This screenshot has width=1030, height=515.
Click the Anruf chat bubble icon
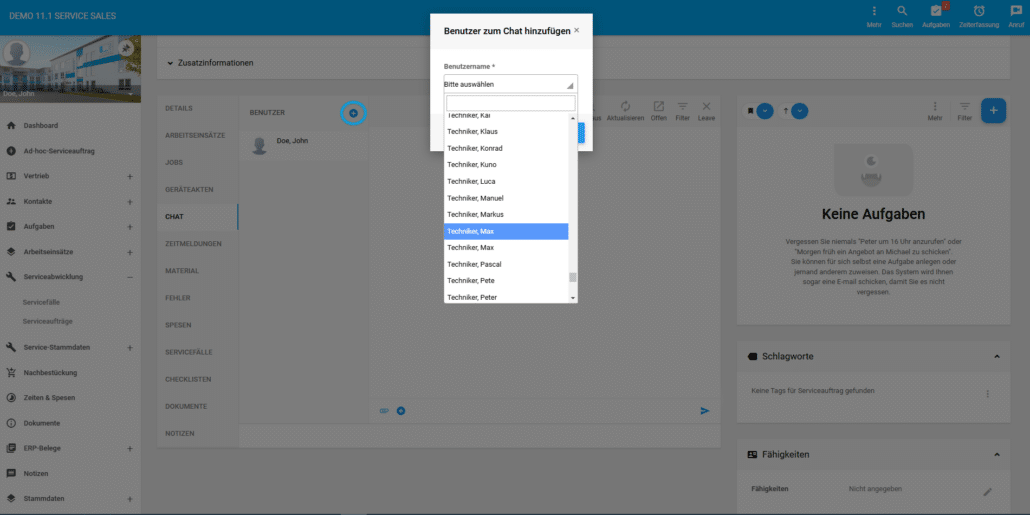click(x=1016, y=11)
